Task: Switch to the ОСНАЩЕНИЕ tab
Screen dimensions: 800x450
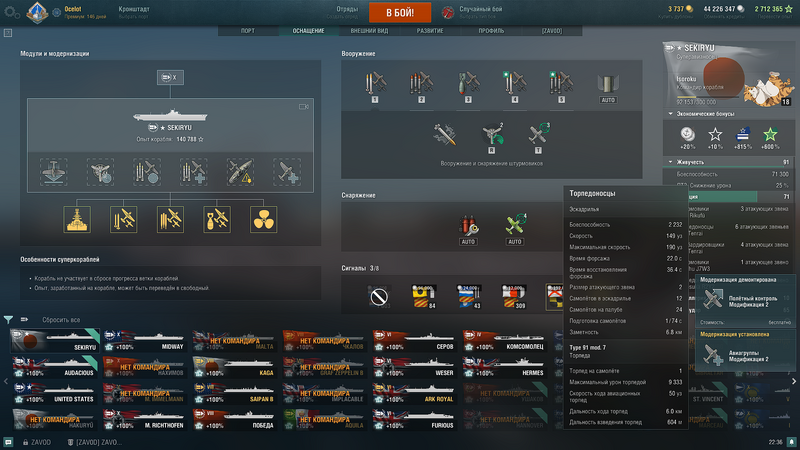Action: 308,31
